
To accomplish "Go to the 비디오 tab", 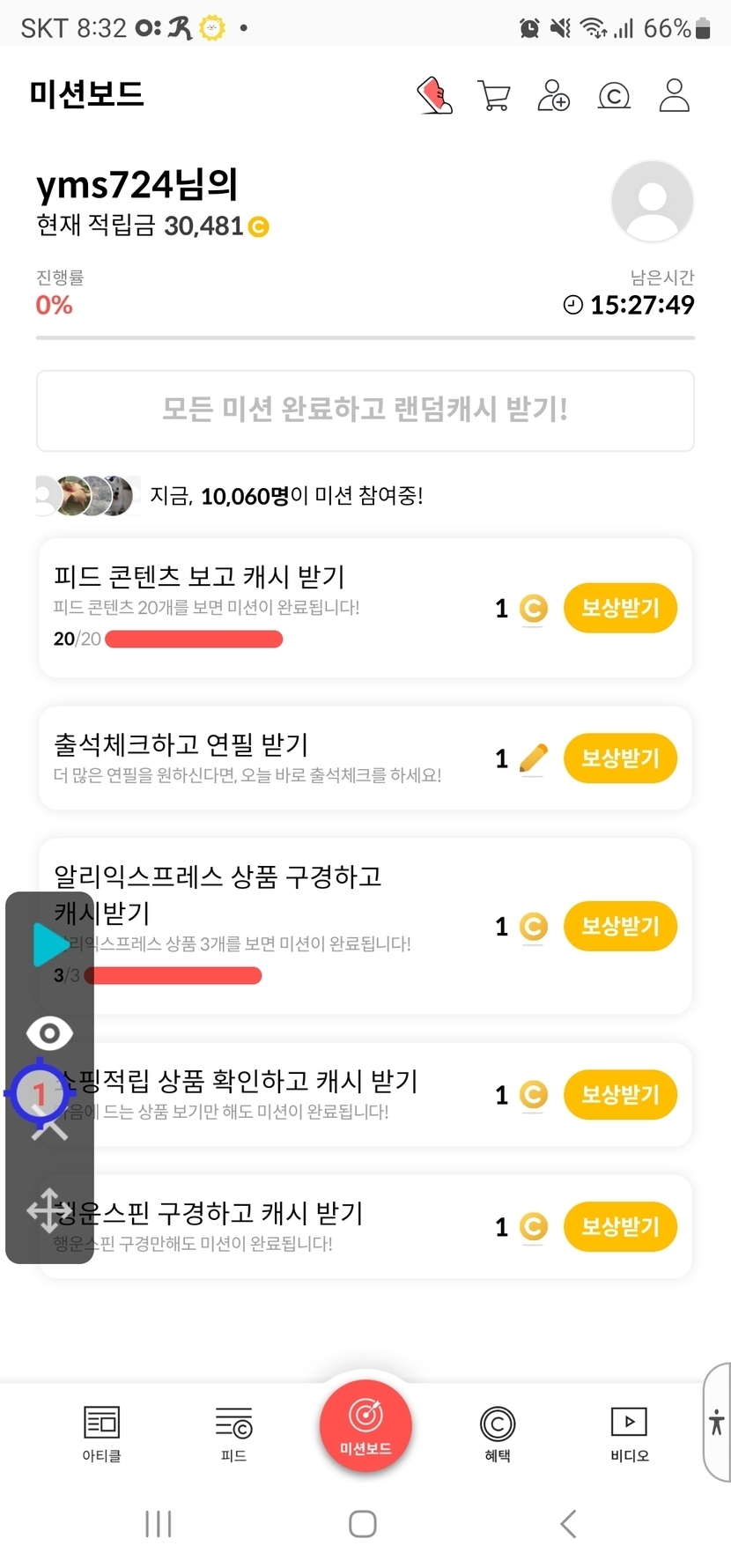I will tap(630, 1433).
